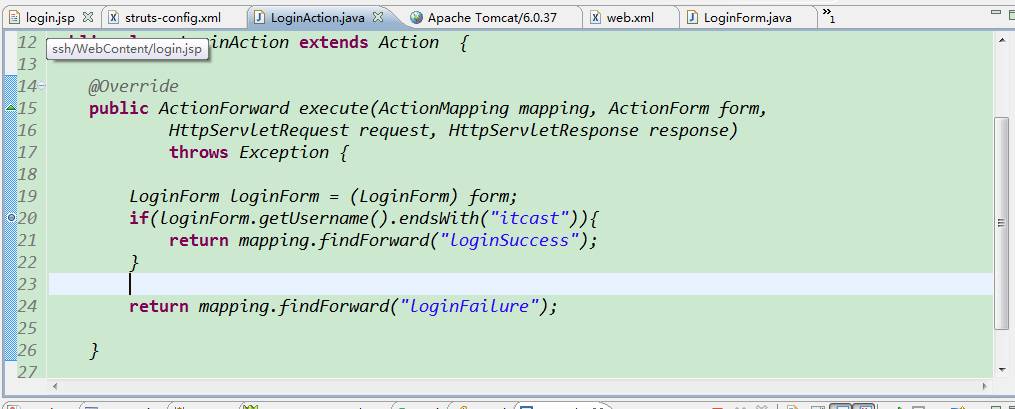The image size is (1015, 409).
Task: Click the breakpoint marker on line 20
Action: coord(11,217)
